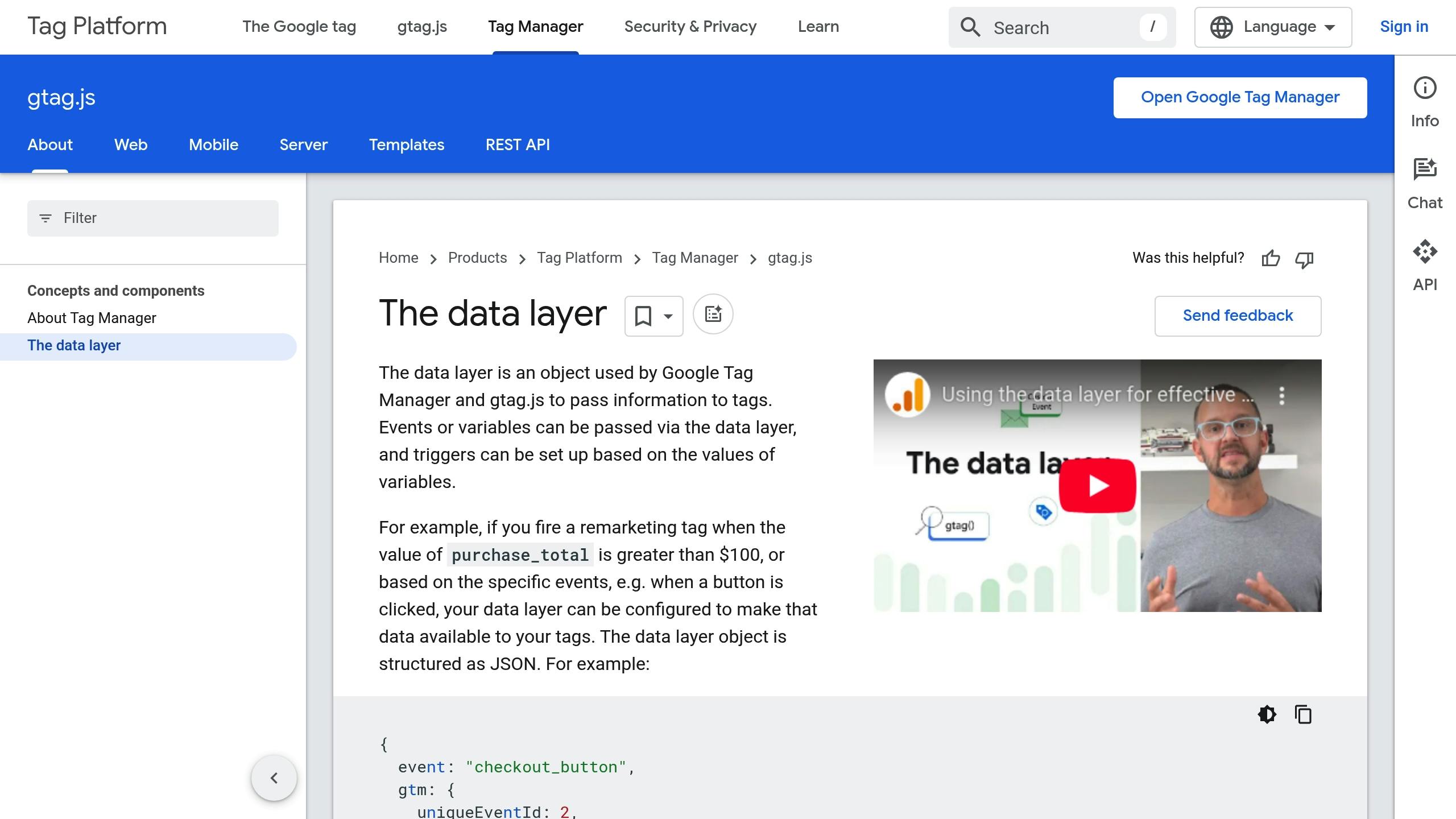Image resolution: width=1456 pixels, height=819 pixels.
Task: Click the sidebar Filter input field
Action: (153, 218)
